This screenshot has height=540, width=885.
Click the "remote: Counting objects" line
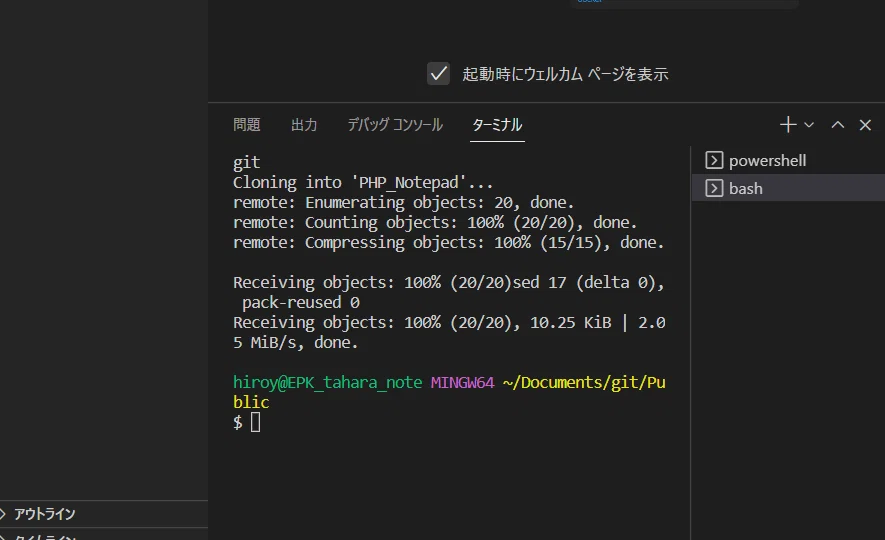pos(435,222)
